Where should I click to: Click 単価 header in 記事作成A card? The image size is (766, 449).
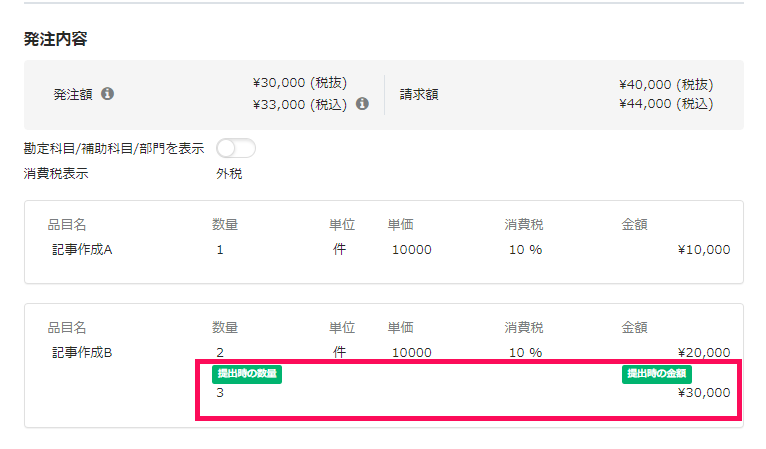(x=401, y=225)
